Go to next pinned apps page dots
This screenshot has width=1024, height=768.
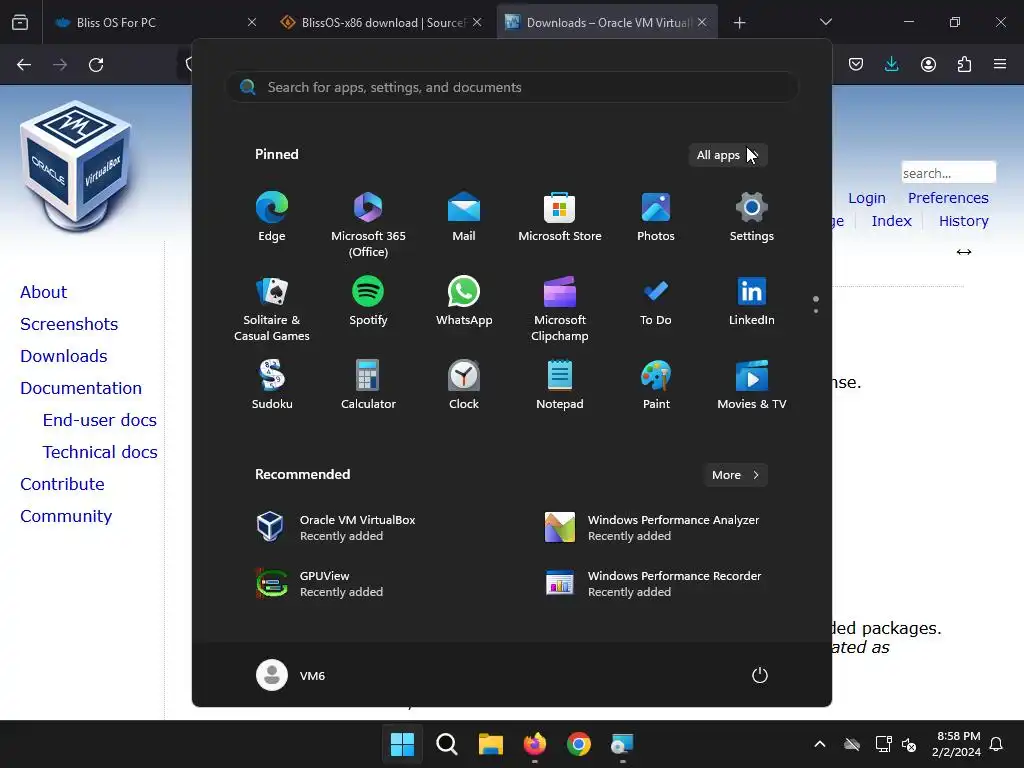click(x=816, y=304)
